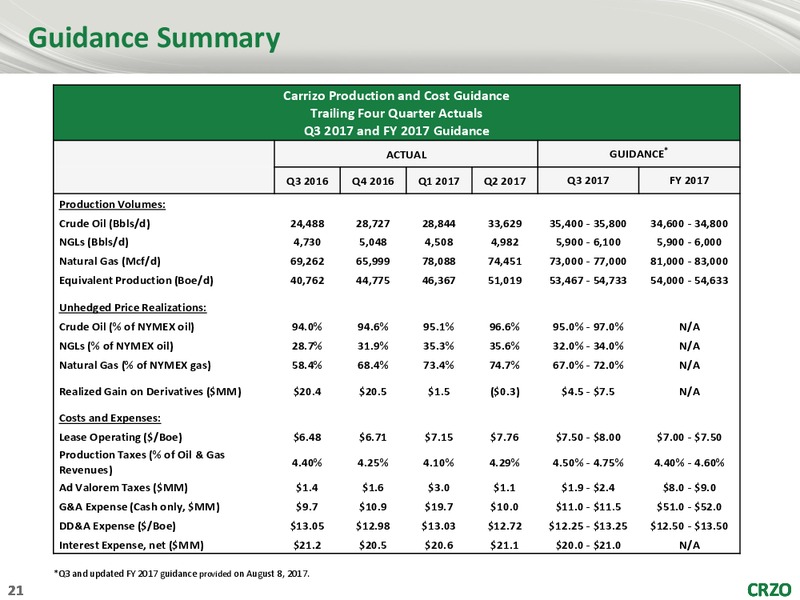Select crude oil guidance 35,400 - 35,800
800x600 pixels.
[x=588, y=223]
